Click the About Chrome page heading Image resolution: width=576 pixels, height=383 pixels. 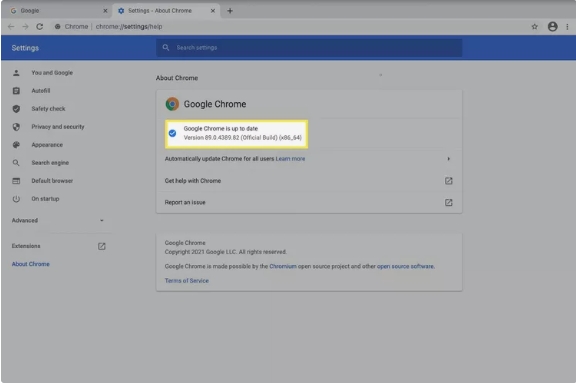[x=177, y=78]
